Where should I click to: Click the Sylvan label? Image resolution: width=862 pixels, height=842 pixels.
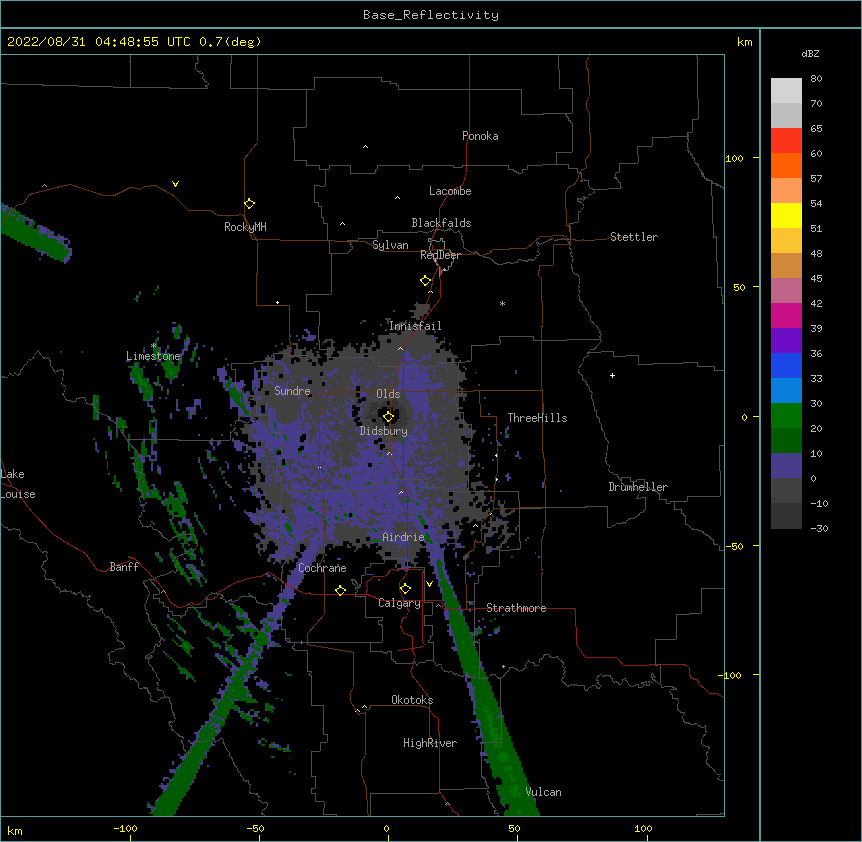click(390, 245)
